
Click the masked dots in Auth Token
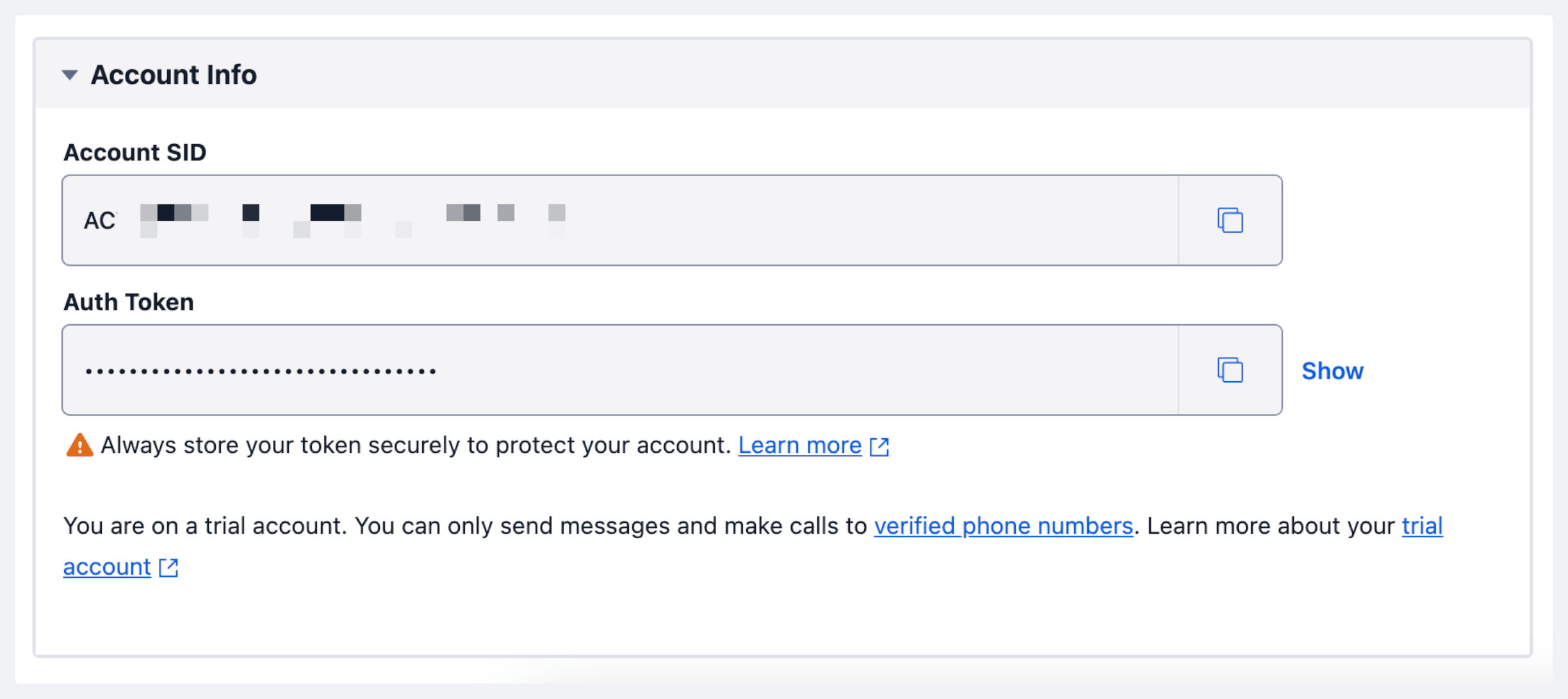pos(261,371)
